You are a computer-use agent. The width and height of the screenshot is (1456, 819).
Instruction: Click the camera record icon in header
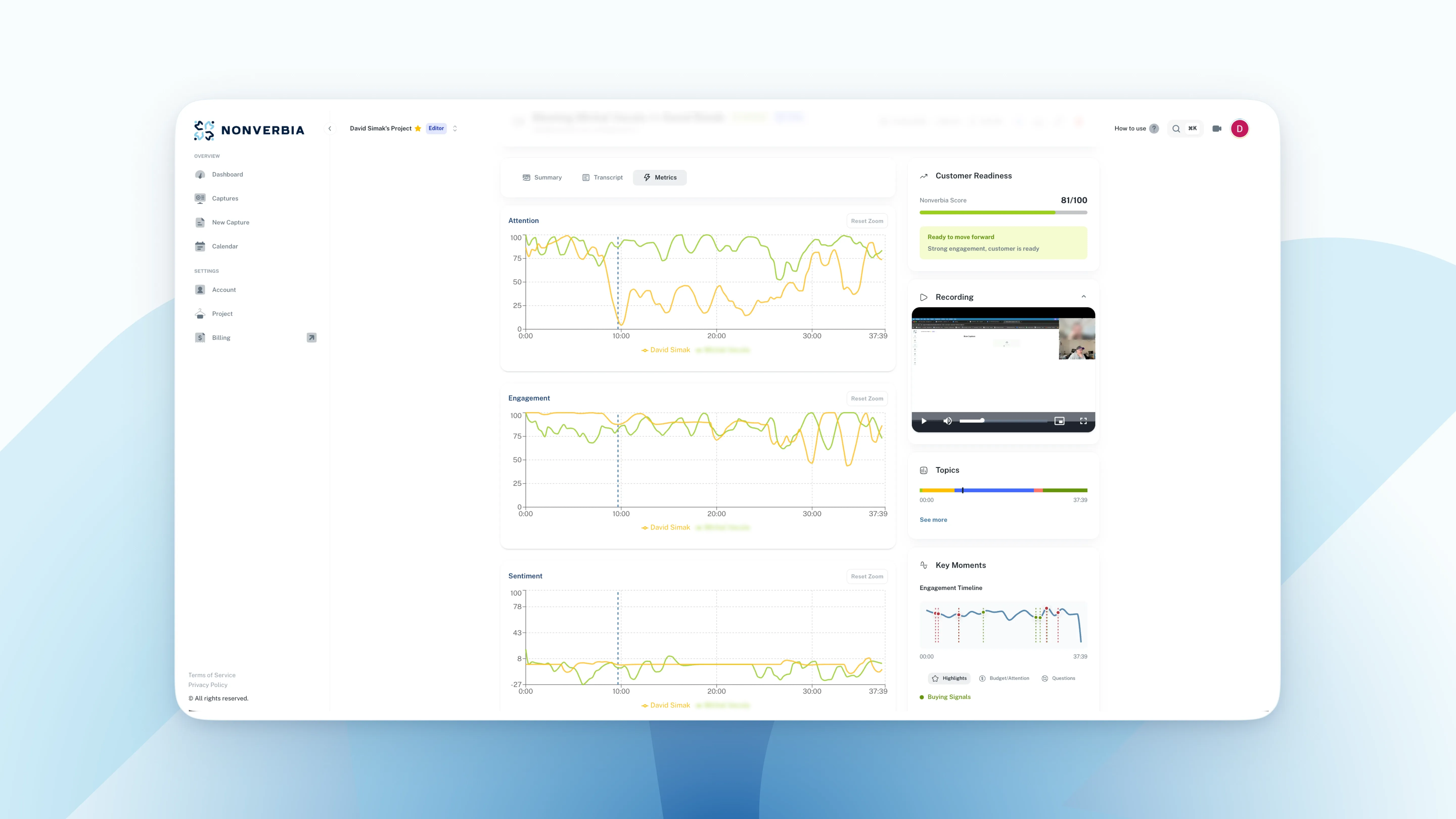click(x=1216, y=129)
